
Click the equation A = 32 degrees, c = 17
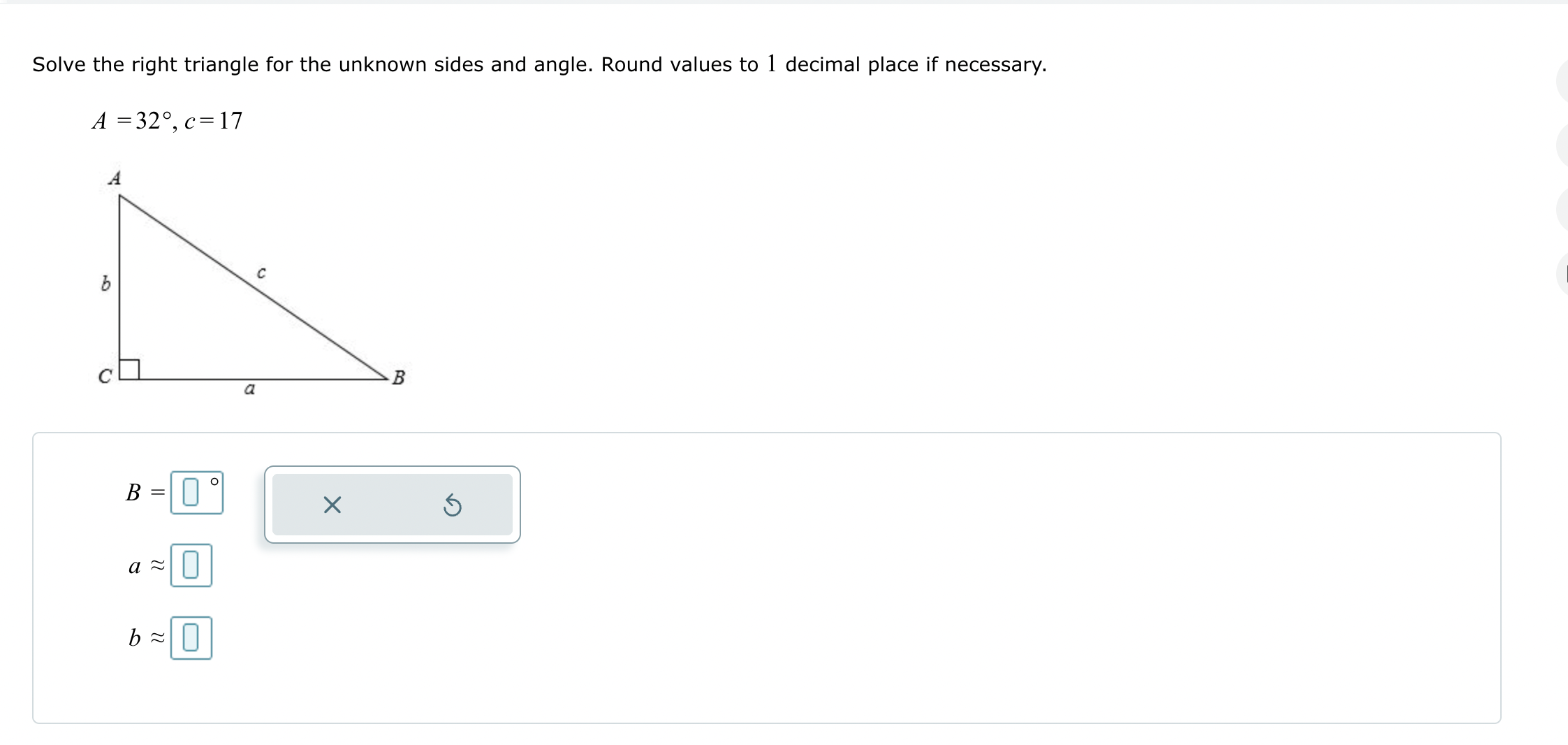click(x=168, y=120)
